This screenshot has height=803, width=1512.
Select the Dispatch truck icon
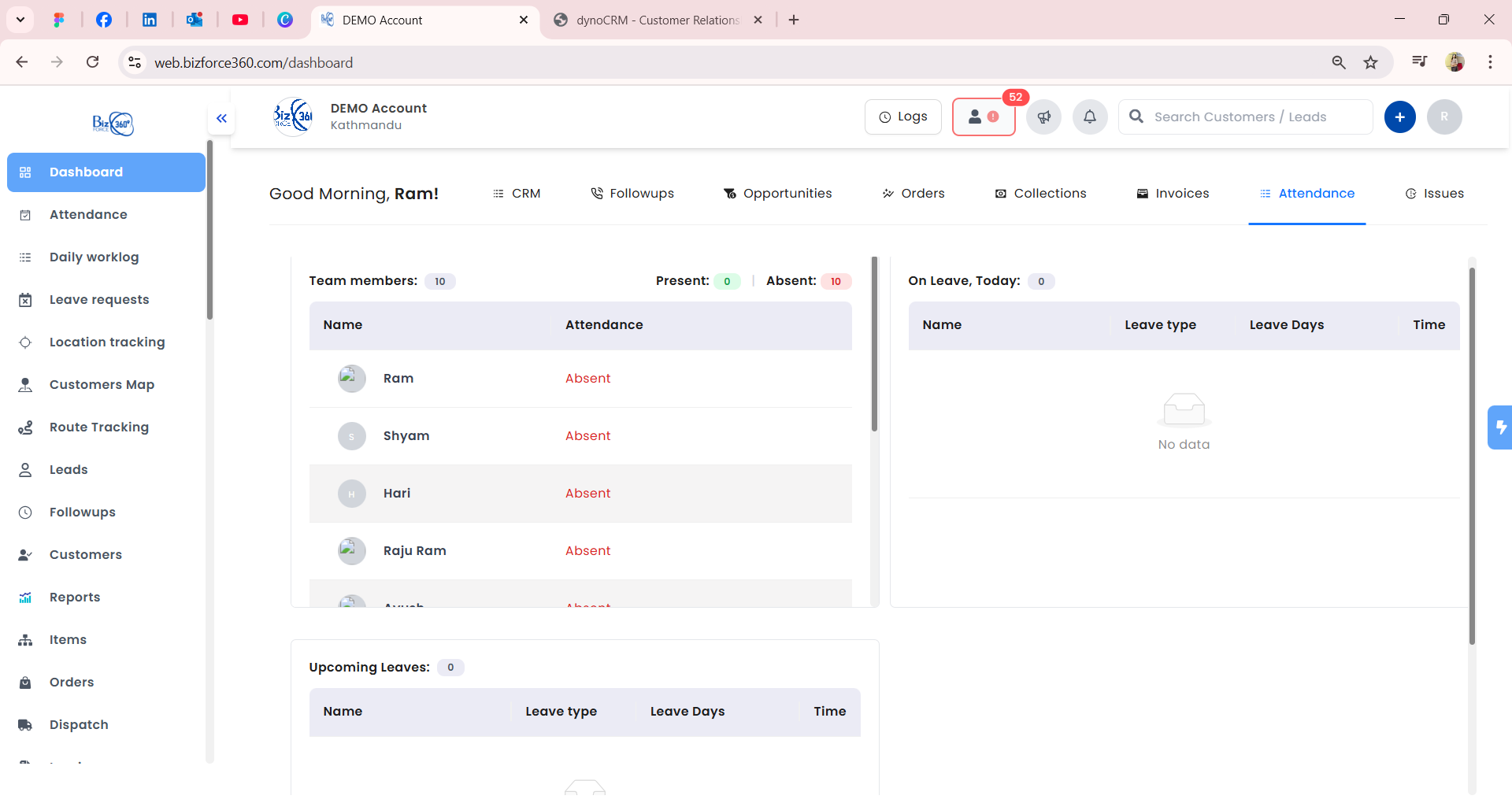pos(26,724)
